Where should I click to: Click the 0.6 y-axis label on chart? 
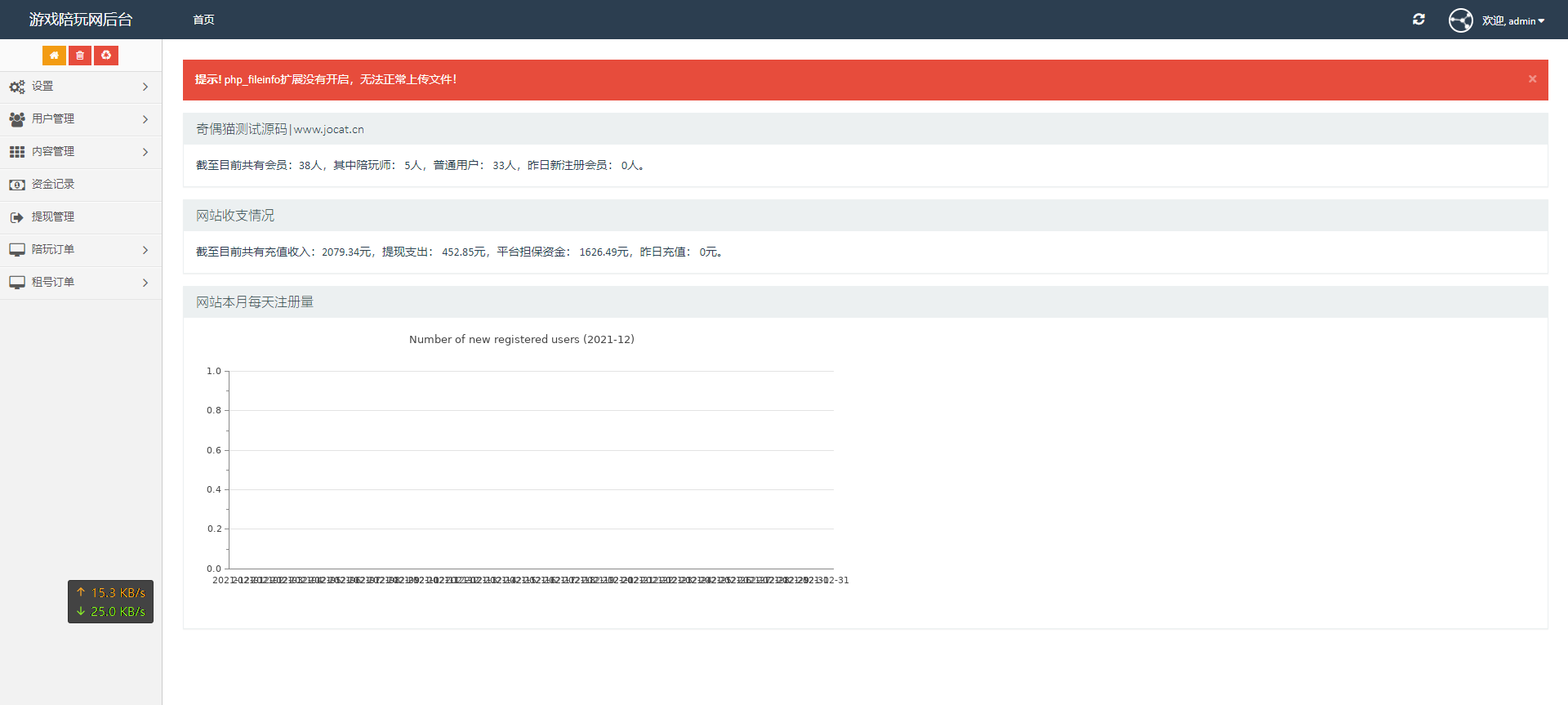tap(214, 450)
